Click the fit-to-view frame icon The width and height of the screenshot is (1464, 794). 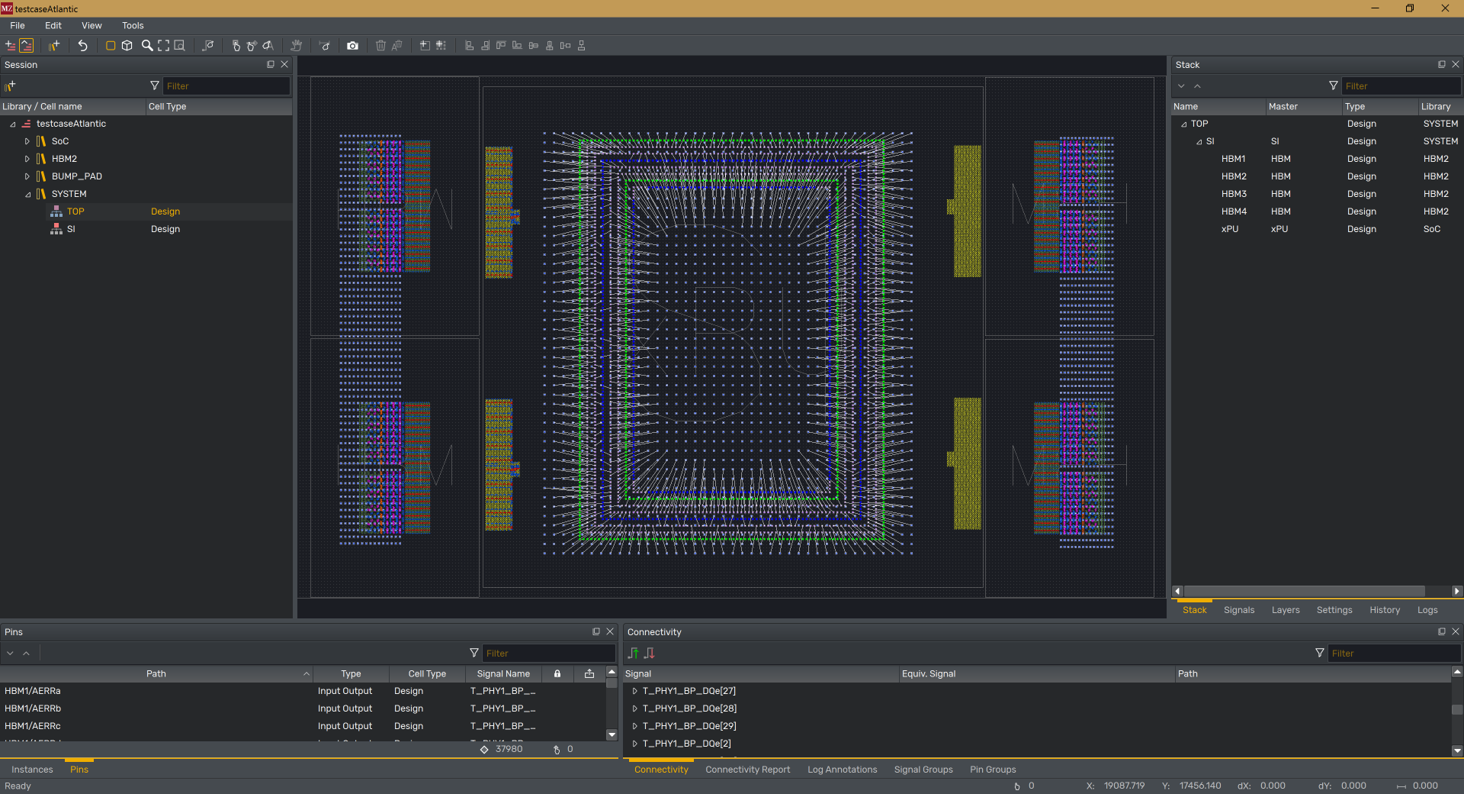[x=164, y=46]
